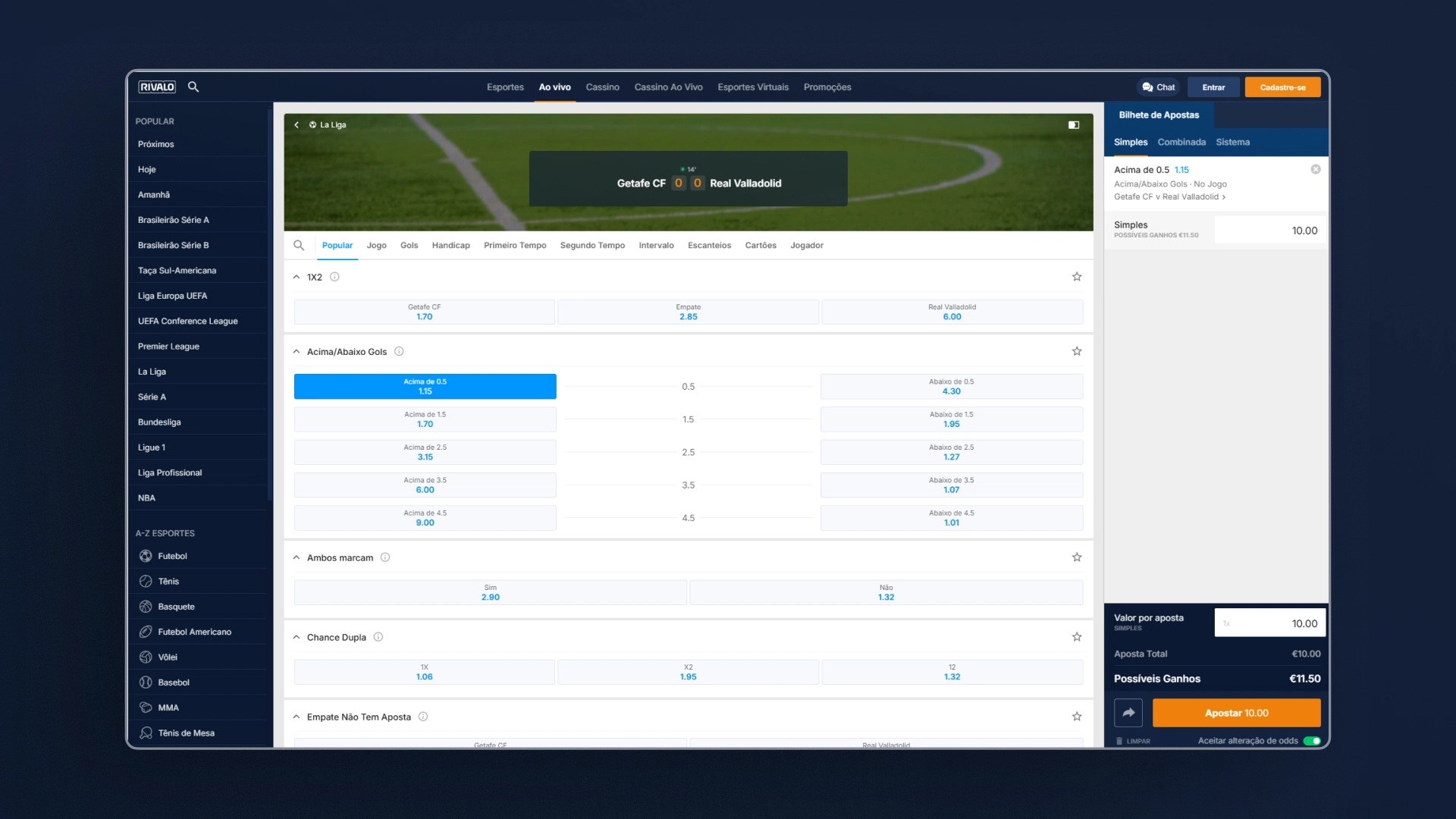Go back with the arrow beside La Liga

[297, 125]
